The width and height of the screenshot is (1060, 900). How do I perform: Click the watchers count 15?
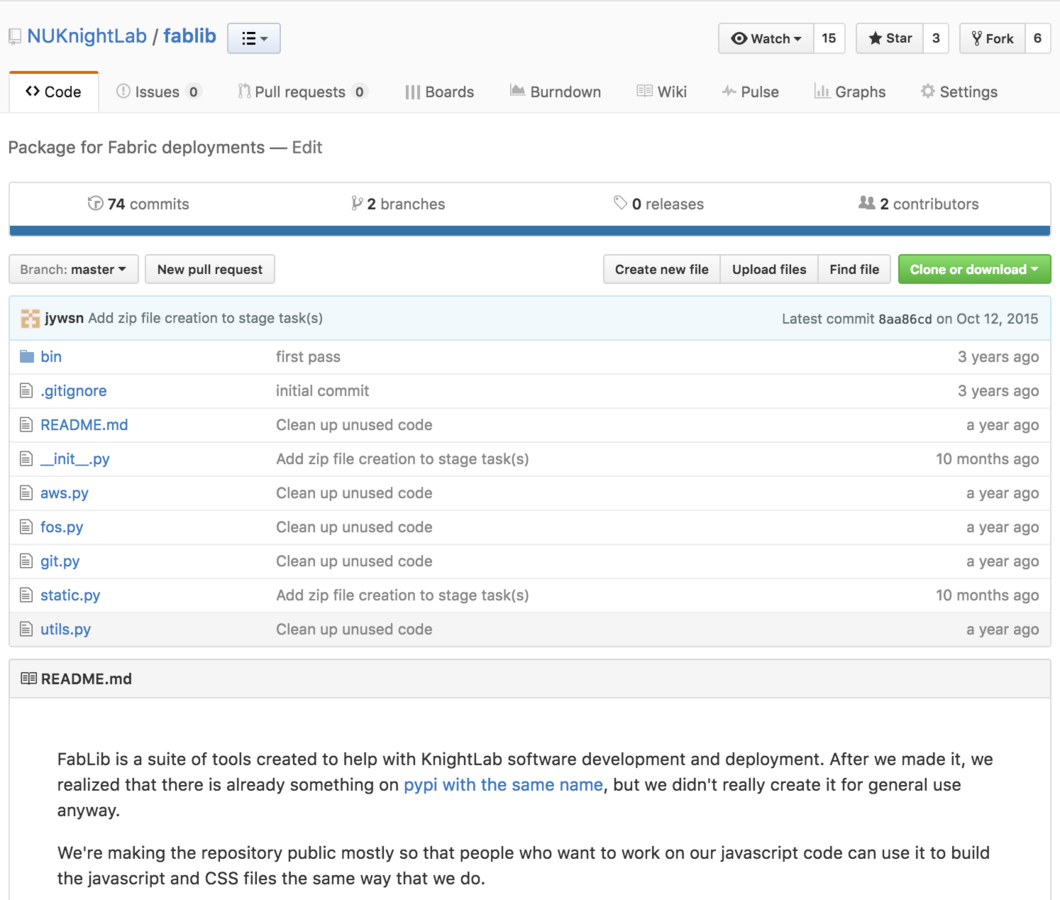click(829, 39)
